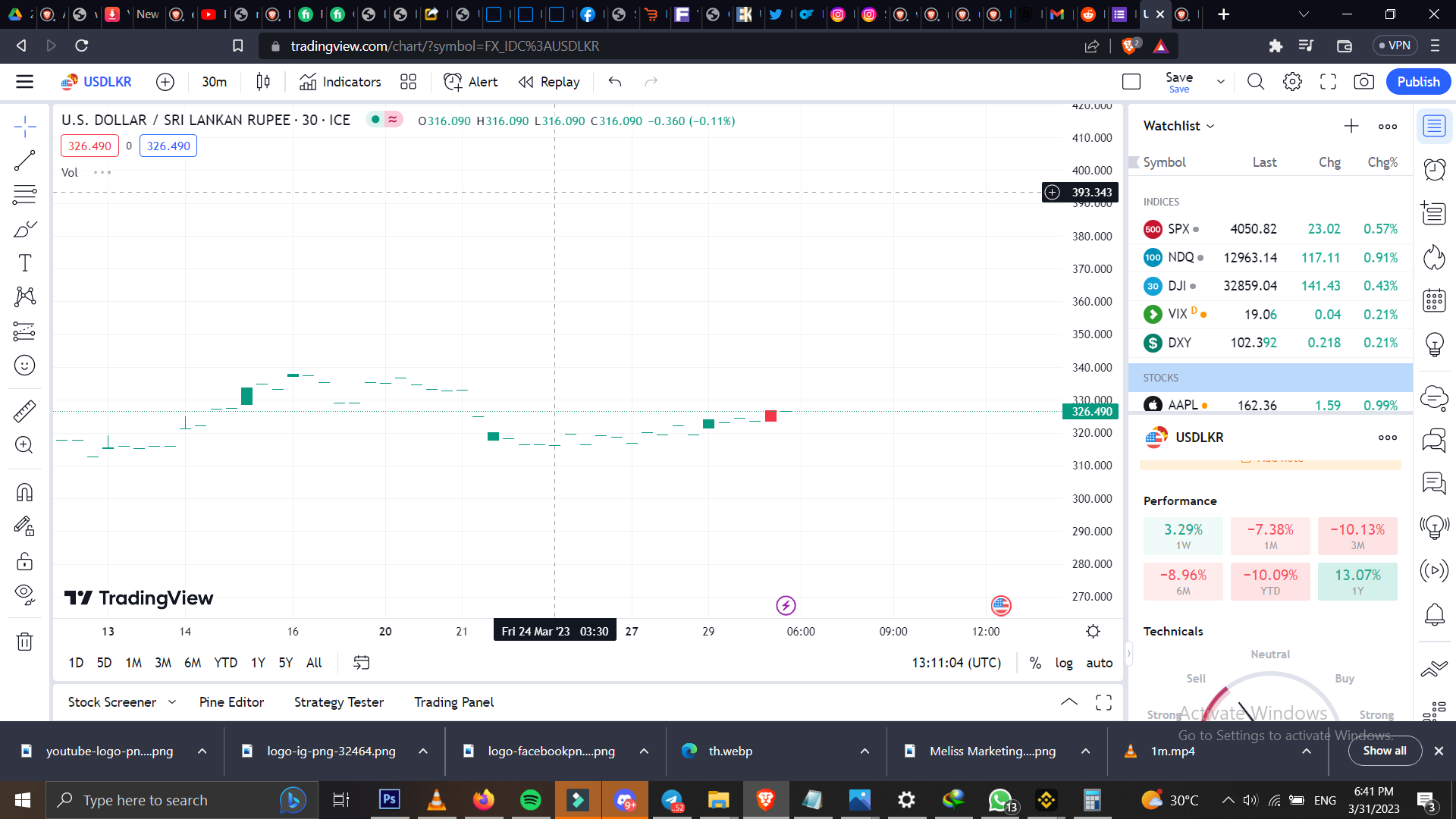Select the trend line drawing tool
Viewport: 1456px width, 819px height.
24,160
